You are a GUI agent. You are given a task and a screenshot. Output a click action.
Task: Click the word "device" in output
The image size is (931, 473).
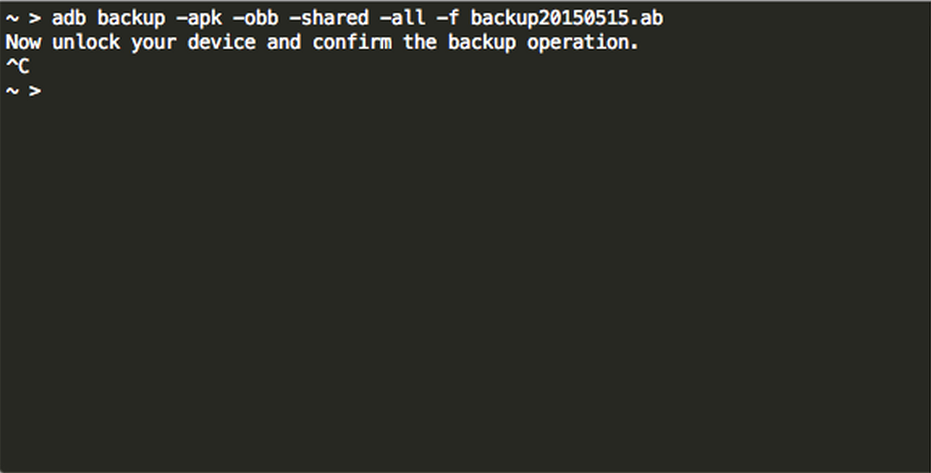224,43
